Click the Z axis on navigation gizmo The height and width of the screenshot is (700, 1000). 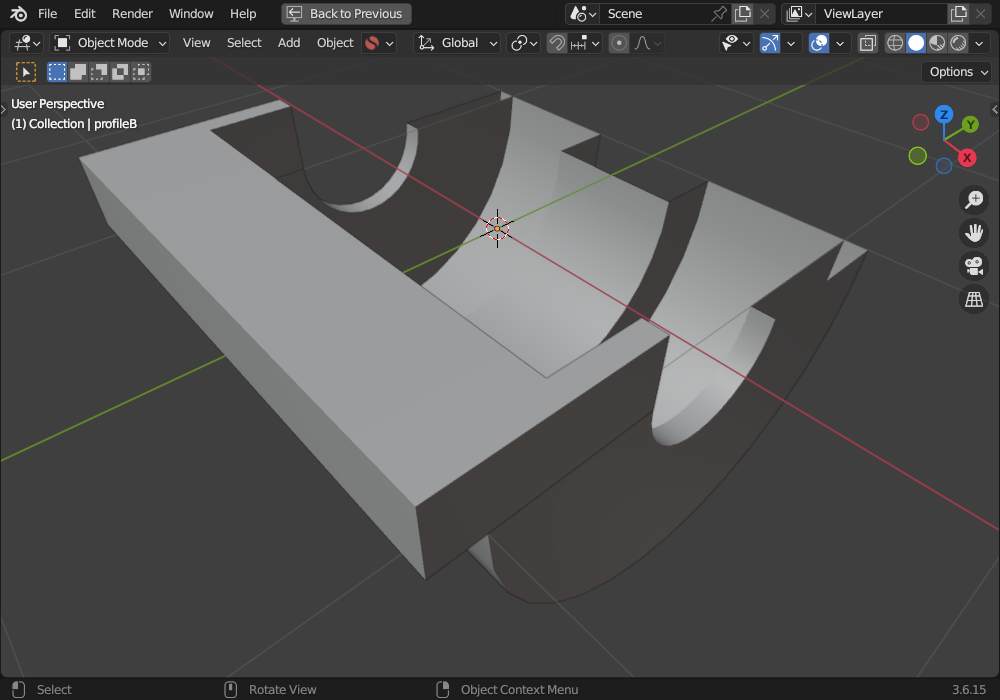[944, 115]
